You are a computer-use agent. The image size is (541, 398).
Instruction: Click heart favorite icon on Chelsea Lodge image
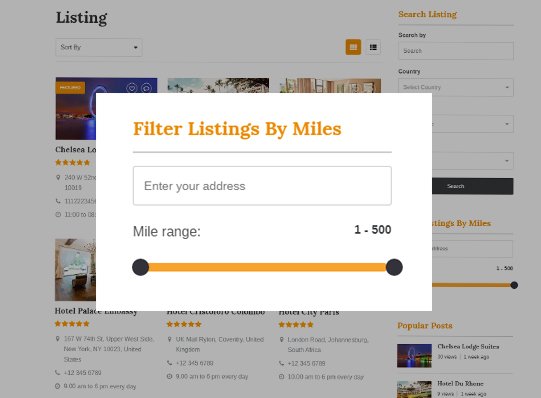tap(131, 88)
